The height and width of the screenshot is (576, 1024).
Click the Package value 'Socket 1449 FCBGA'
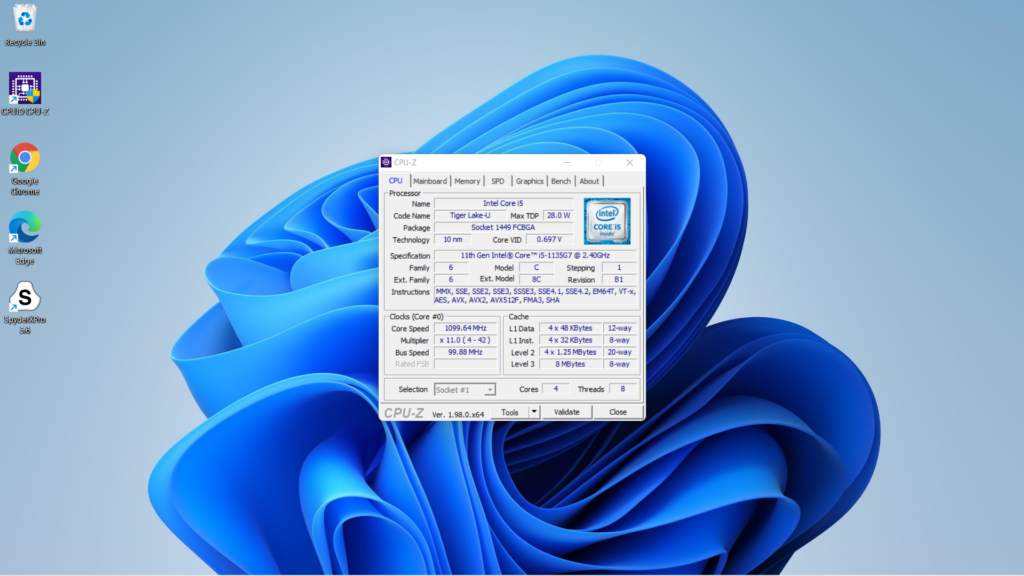[x=503, y=227]
